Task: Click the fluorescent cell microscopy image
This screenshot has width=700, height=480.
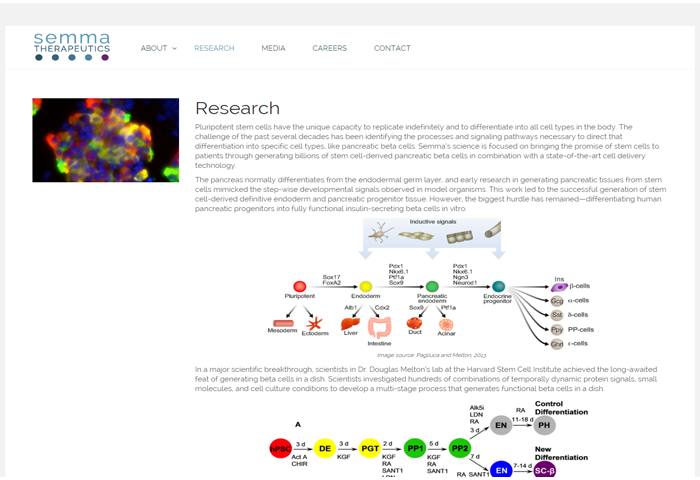Action: (x=106, y=140)
